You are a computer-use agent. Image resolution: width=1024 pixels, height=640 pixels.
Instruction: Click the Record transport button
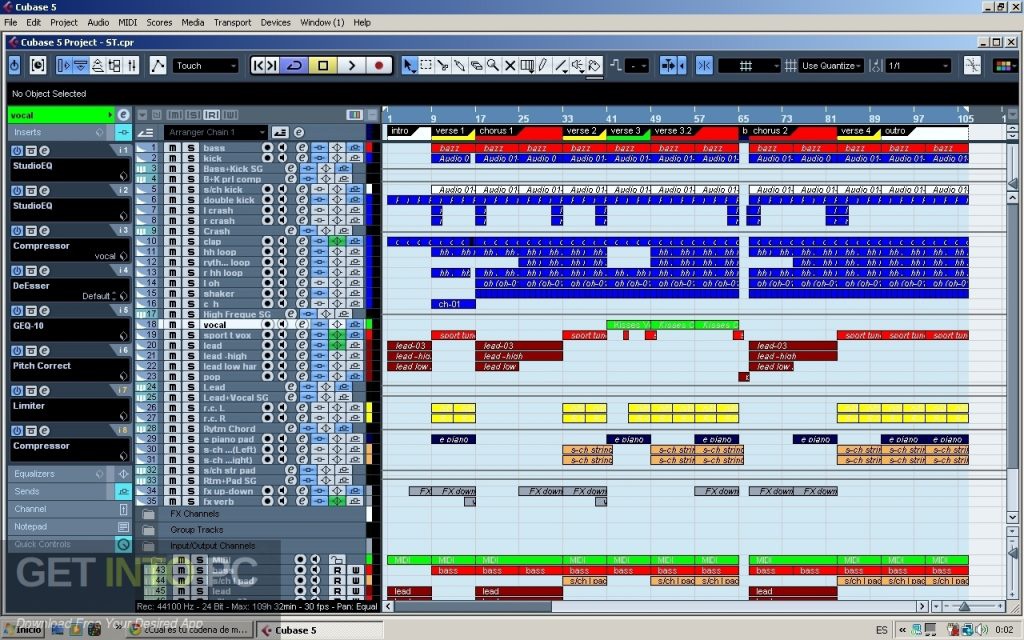[x=379, y=65]
